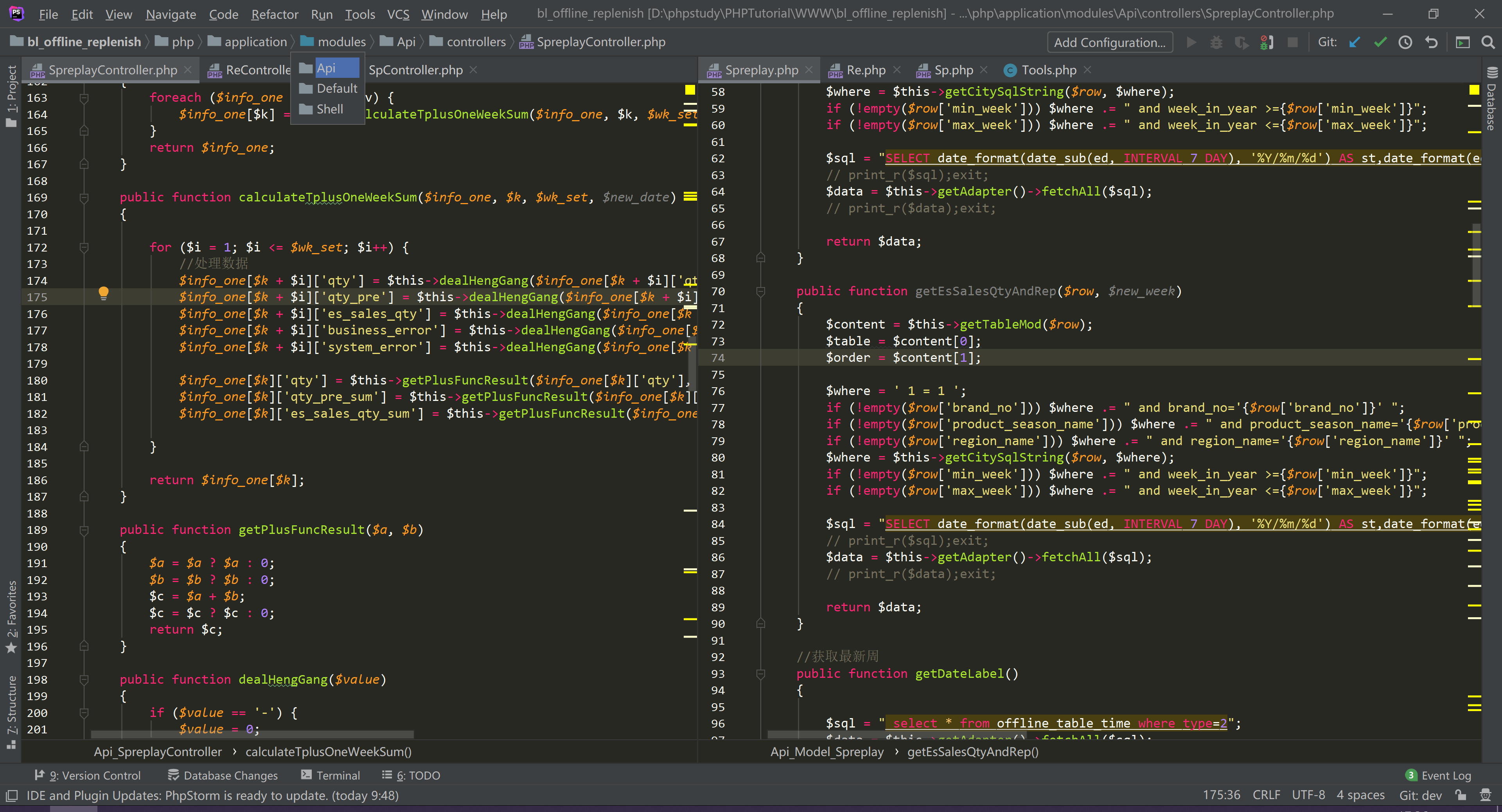Collapse the getPlusFuncResult function fold
The image size is (1502, 812).
tap(84, 530)
